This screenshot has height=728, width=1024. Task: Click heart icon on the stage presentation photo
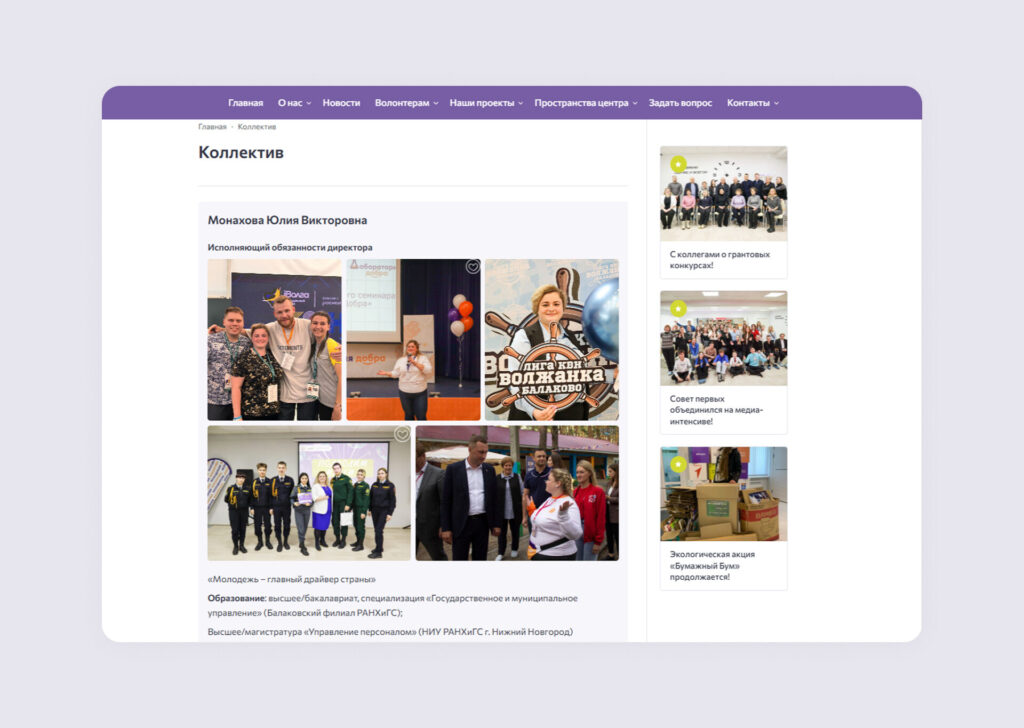coord(473,267)
